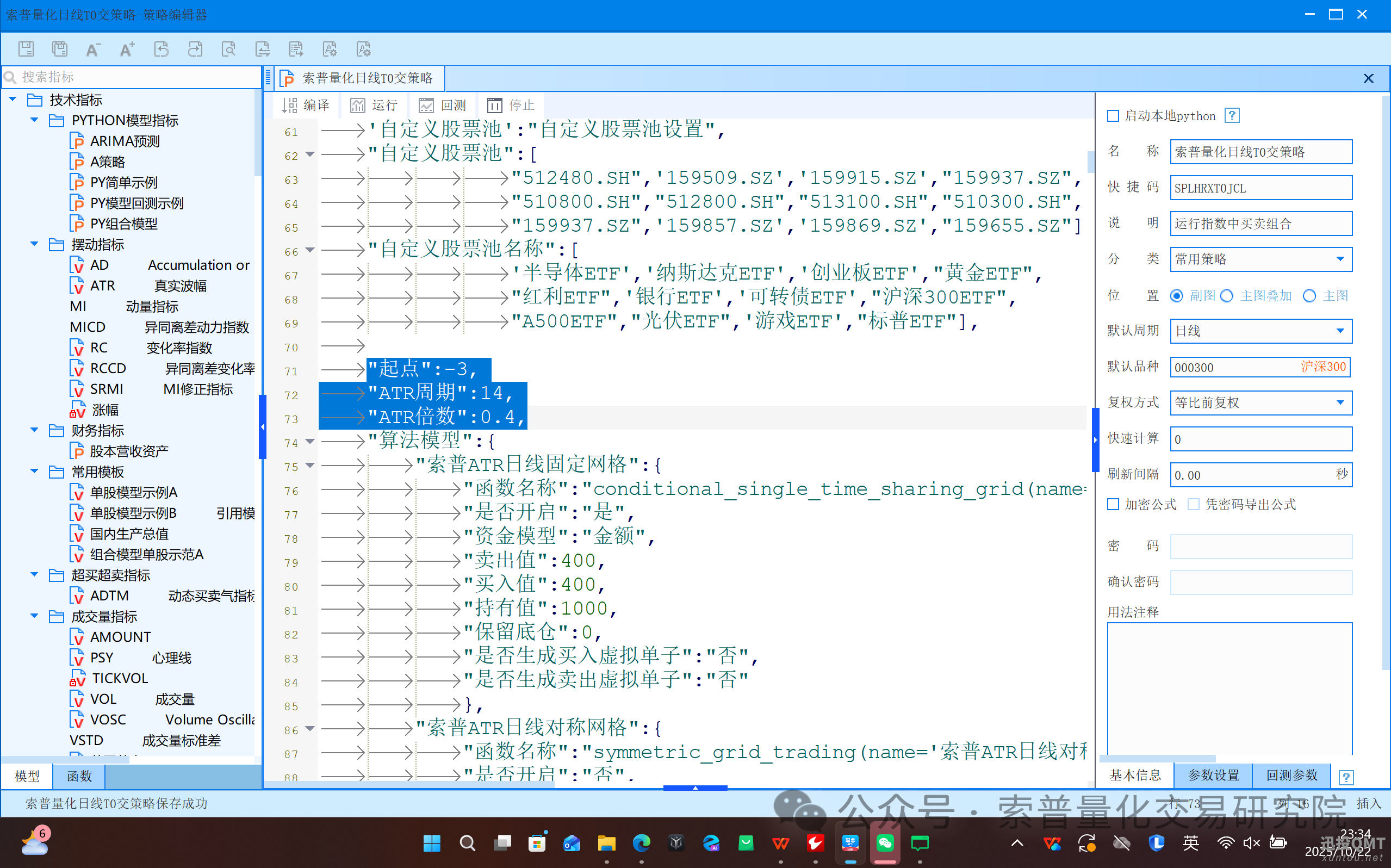Increase editor font size
The image size is (1391, 868).
127,49
